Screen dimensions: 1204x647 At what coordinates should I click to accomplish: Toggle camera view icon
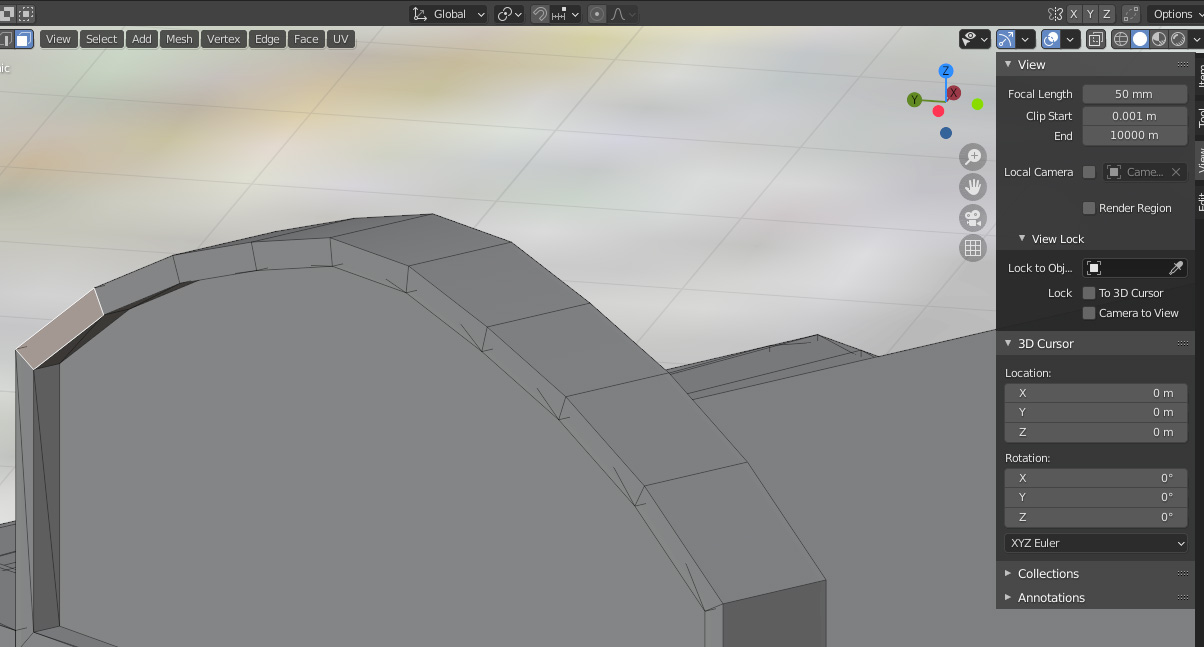click(x=973, y=218)
